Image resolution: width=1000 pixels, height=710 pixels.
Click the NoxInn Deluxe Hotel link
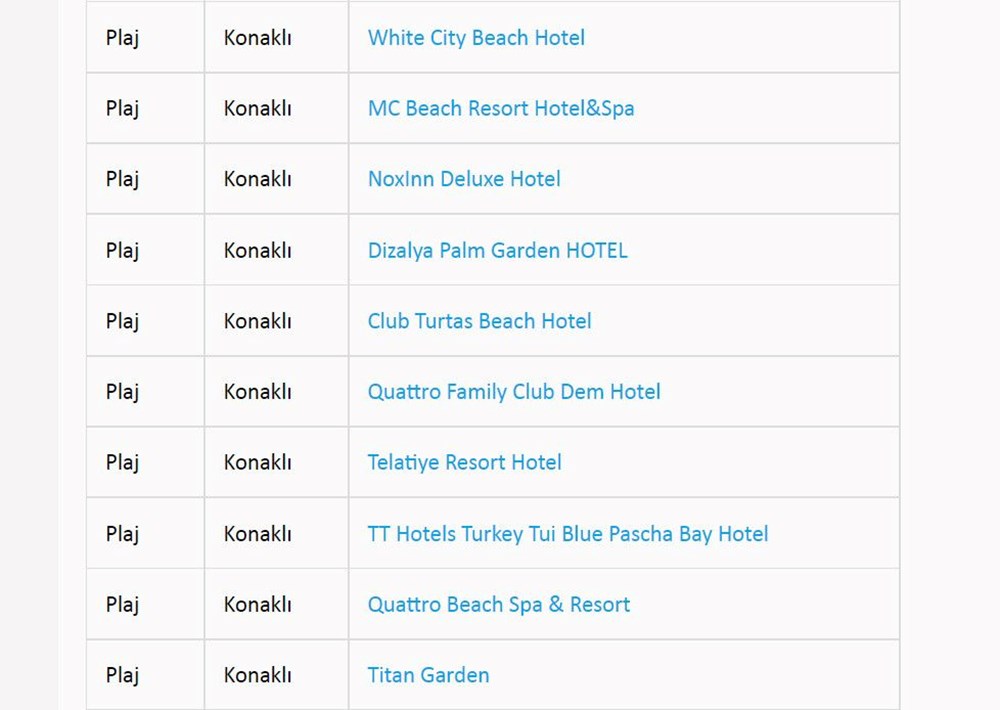(x=464, y=179)
